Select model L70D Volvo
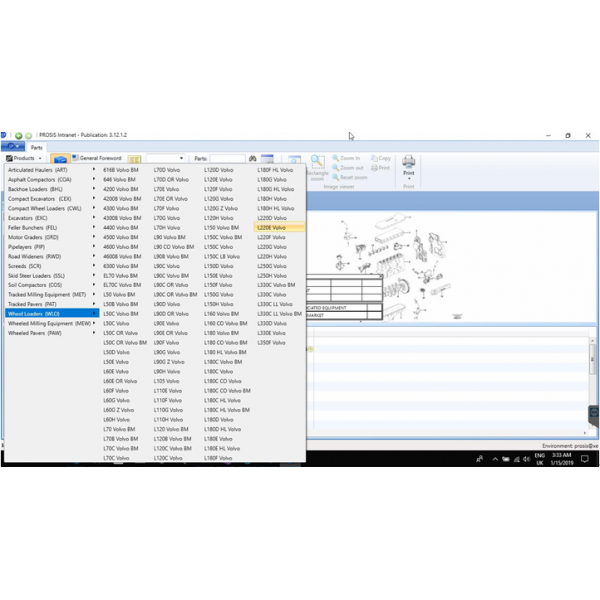Screen dimensions: 600x600 (167, 170)
